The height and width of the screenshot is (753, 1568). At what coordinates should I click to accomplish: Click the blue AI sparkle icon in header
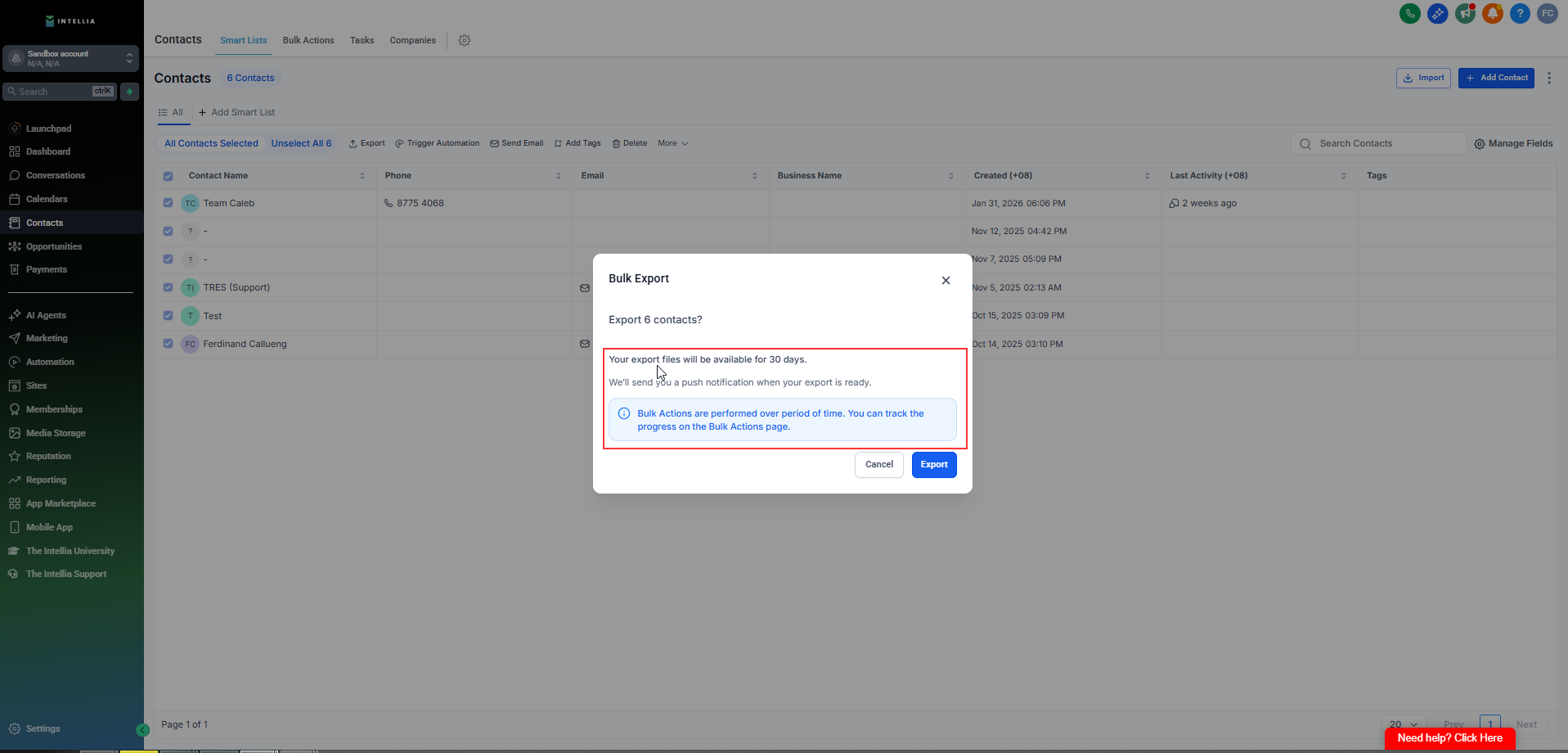click(x=1437, y=13)
